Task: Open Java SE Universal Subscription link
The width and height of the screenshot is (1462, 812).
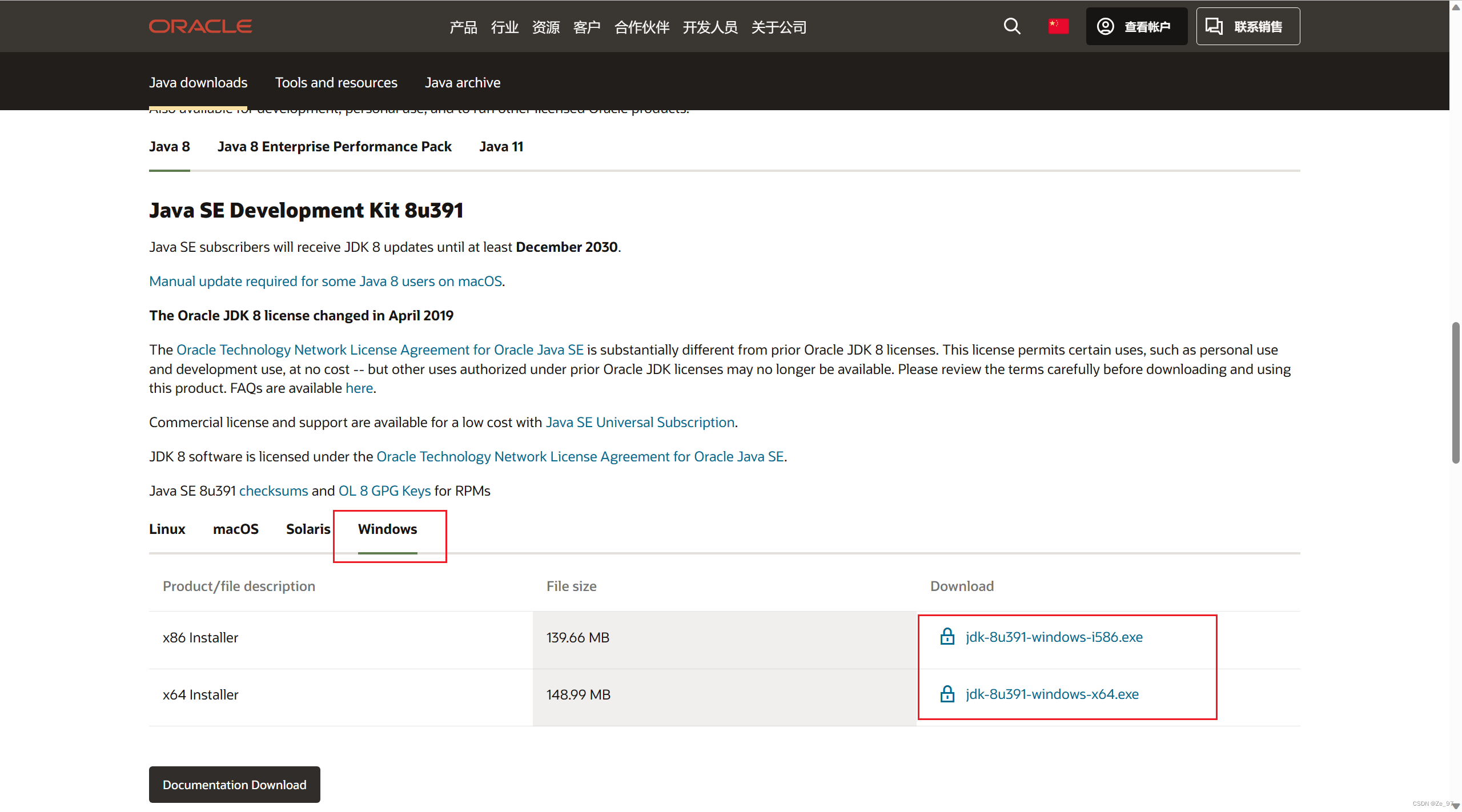Action: point(640,423)
